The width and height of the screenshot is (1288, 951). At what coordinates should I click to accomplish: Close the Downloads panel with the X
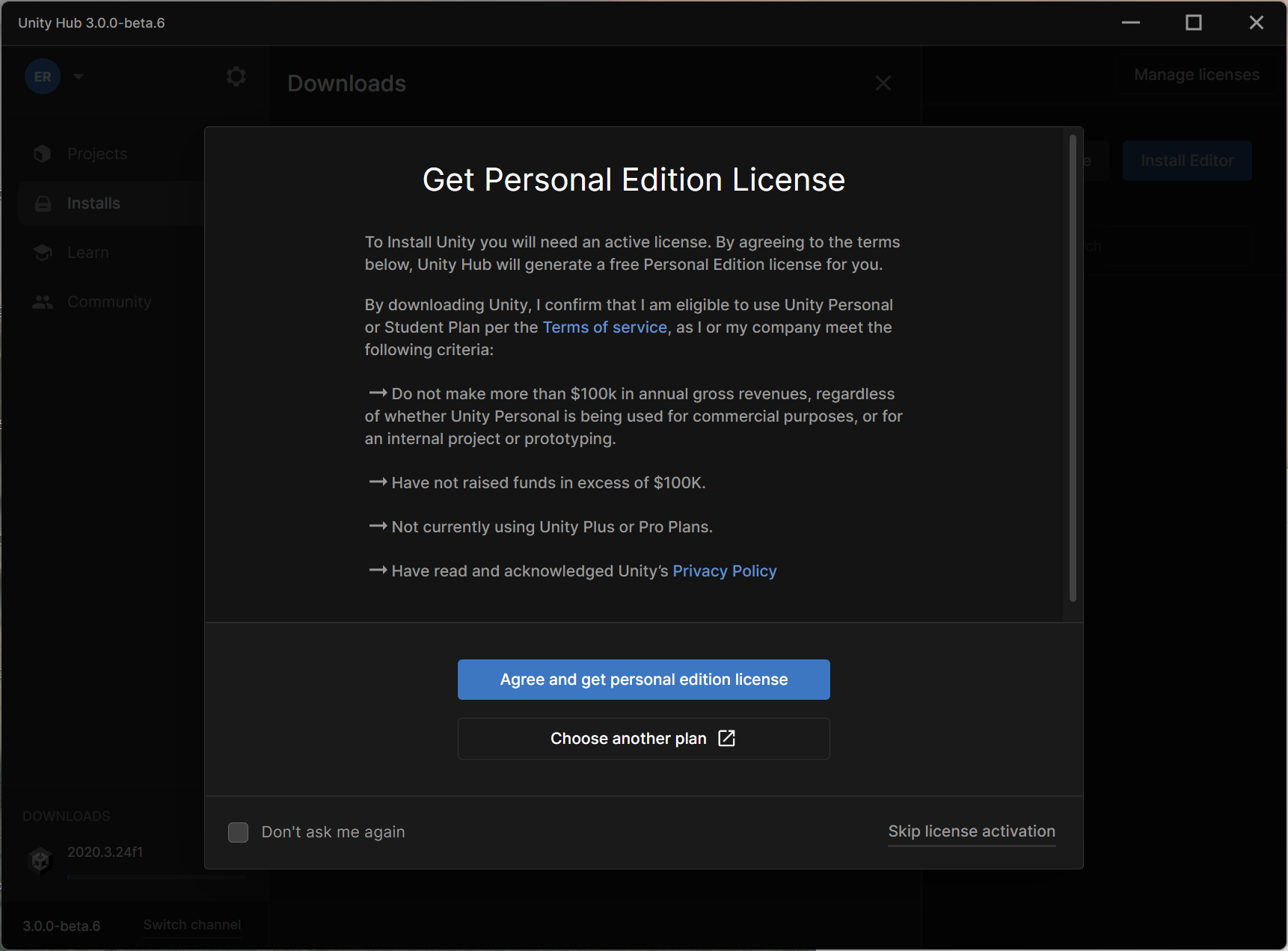click(883, 83)
